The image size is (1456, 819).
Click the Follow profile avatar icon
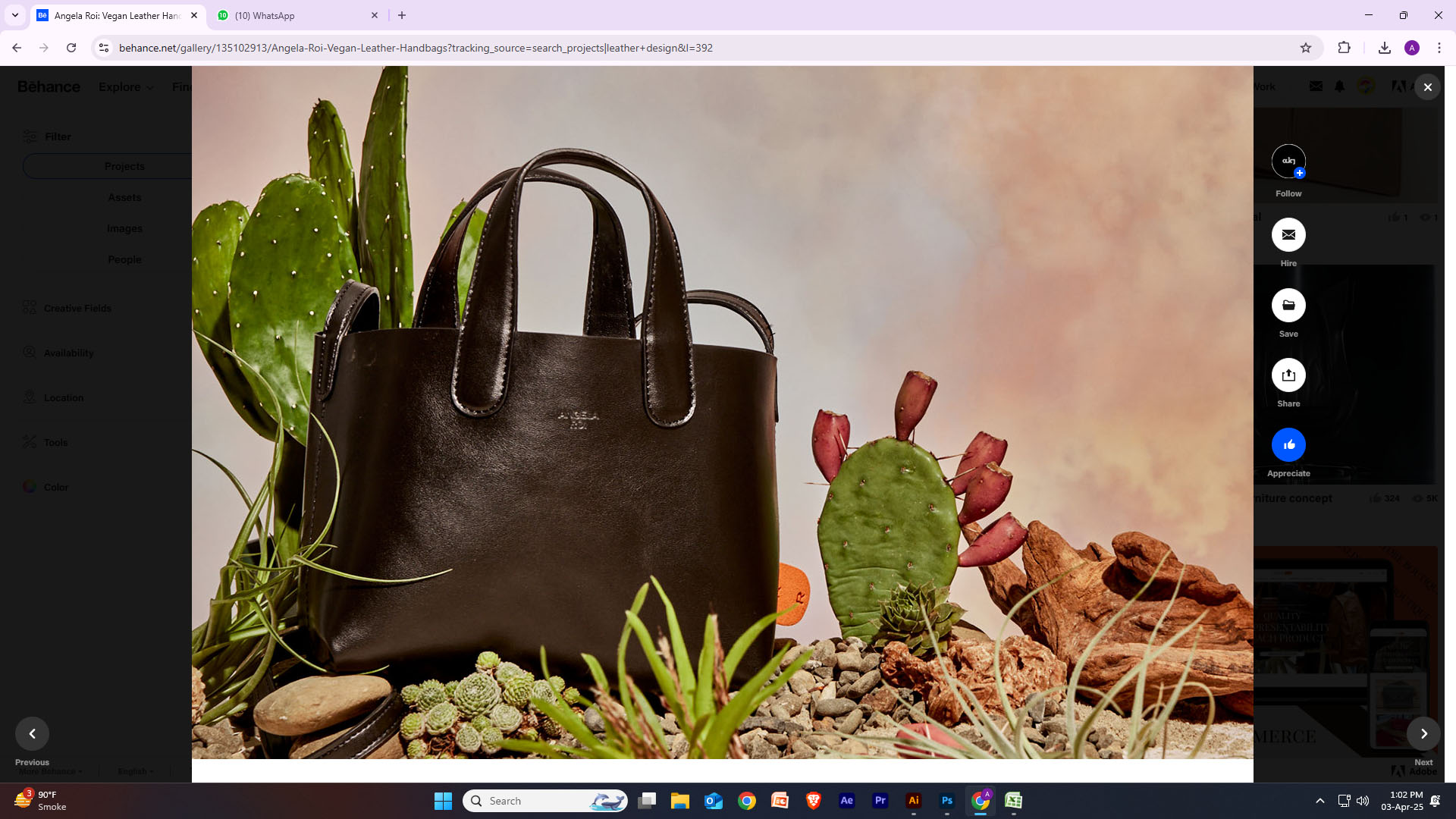pyautogui.click(x=1288, y=161)
